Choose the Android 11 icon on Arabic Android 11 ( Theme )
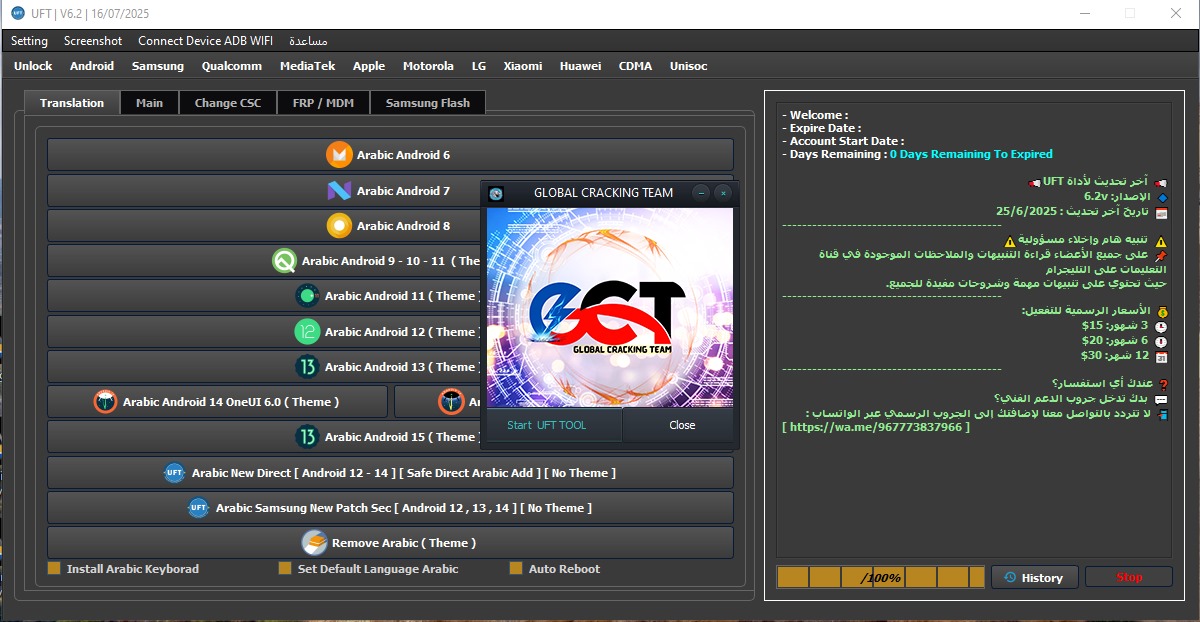The width and height of the screenshot is (1200, 622). click(x=307, y=296)
